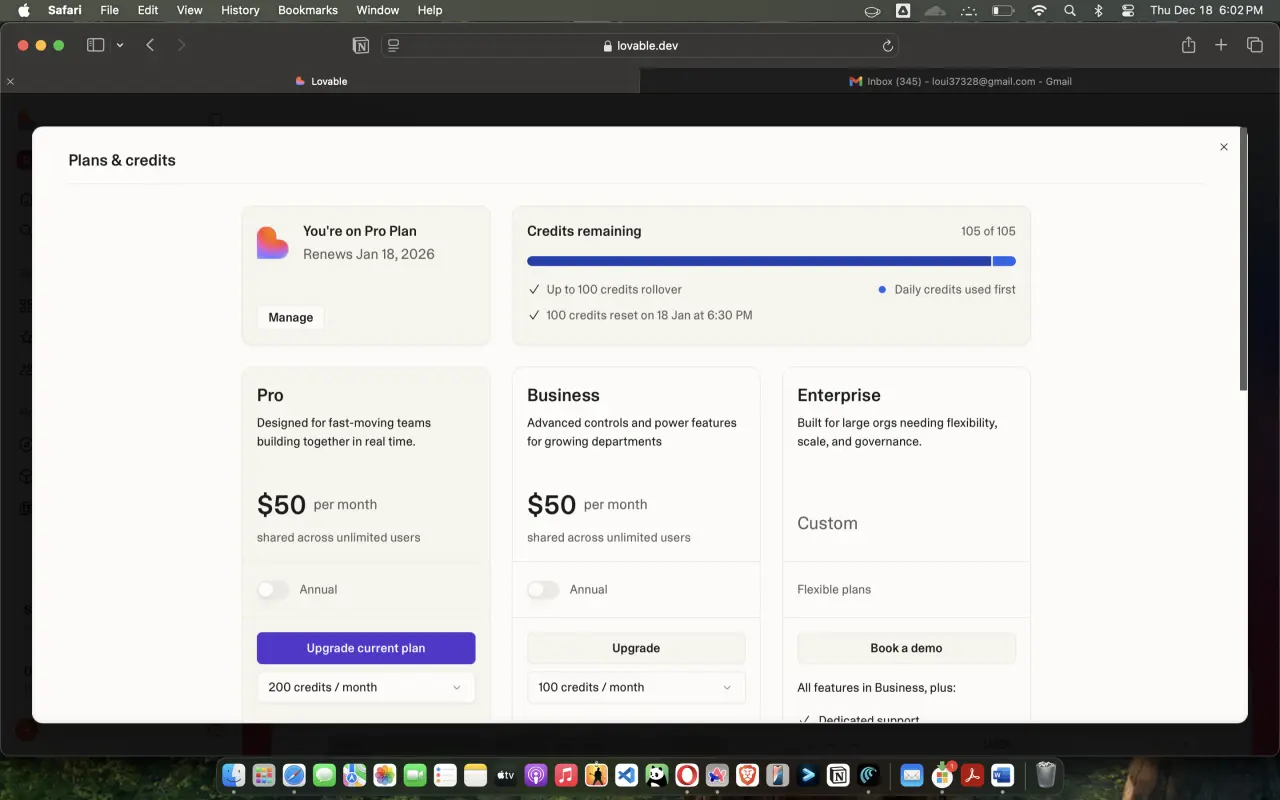Click the Business plan Upgrade button
The height and width of the screenshot is (800, 1280).
coord(636,648)
